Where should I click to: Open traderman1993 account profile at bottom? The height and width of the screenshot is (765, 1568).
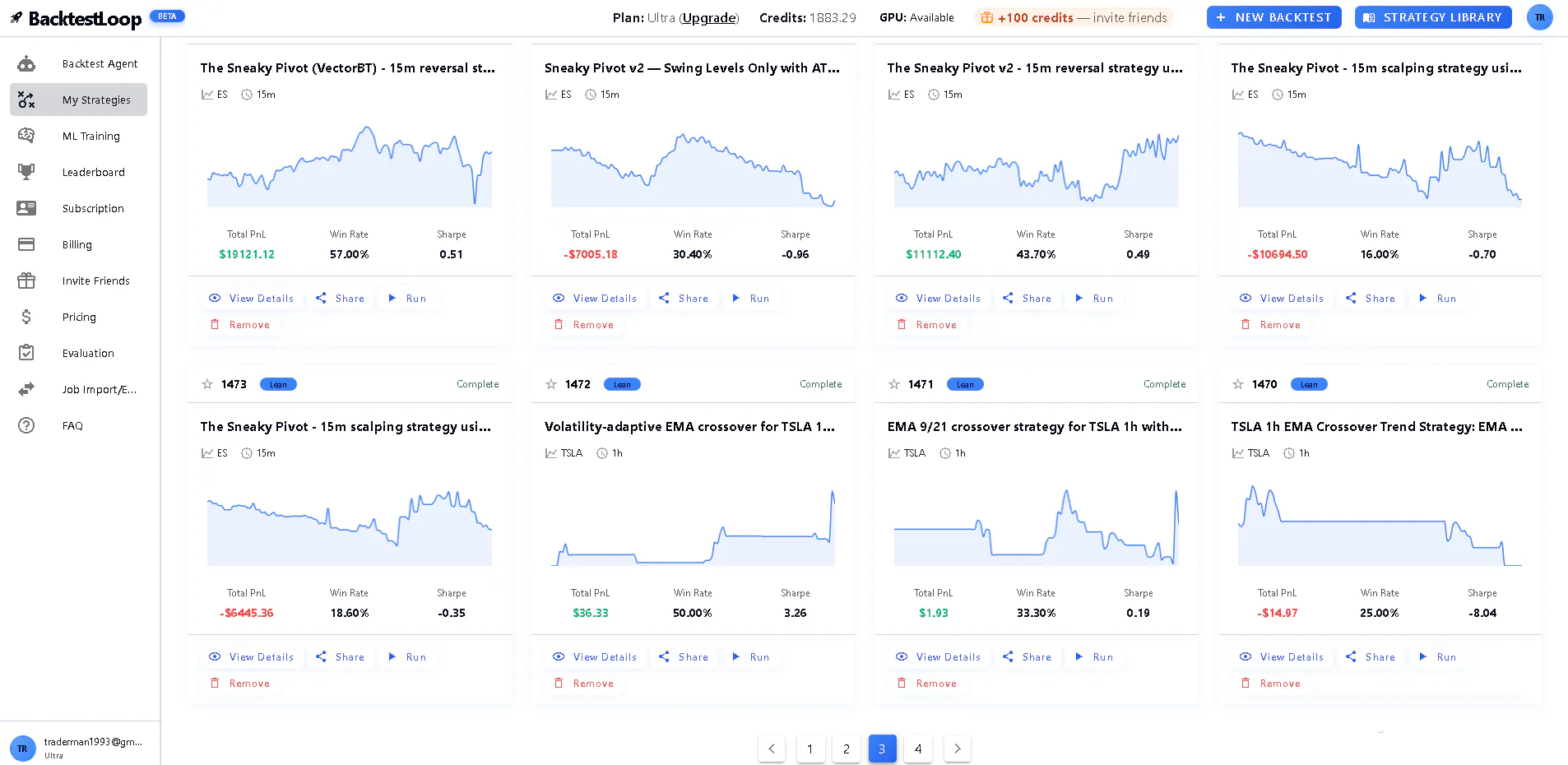80,748
